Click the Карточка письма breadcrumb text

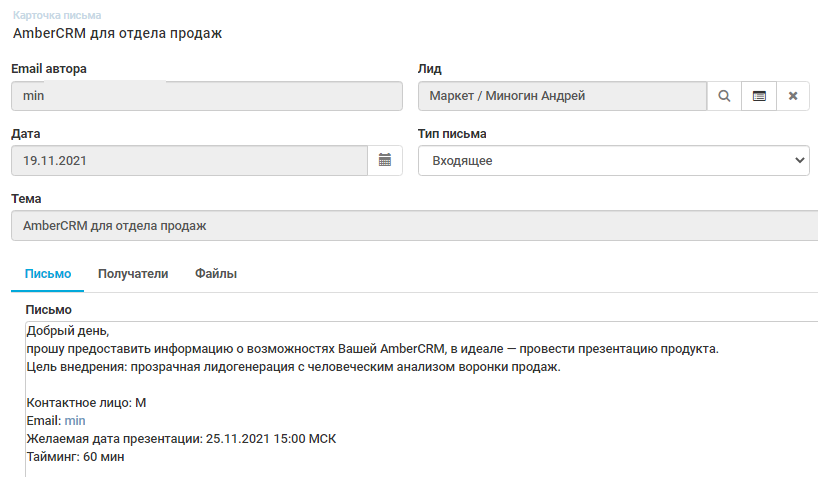57,15
